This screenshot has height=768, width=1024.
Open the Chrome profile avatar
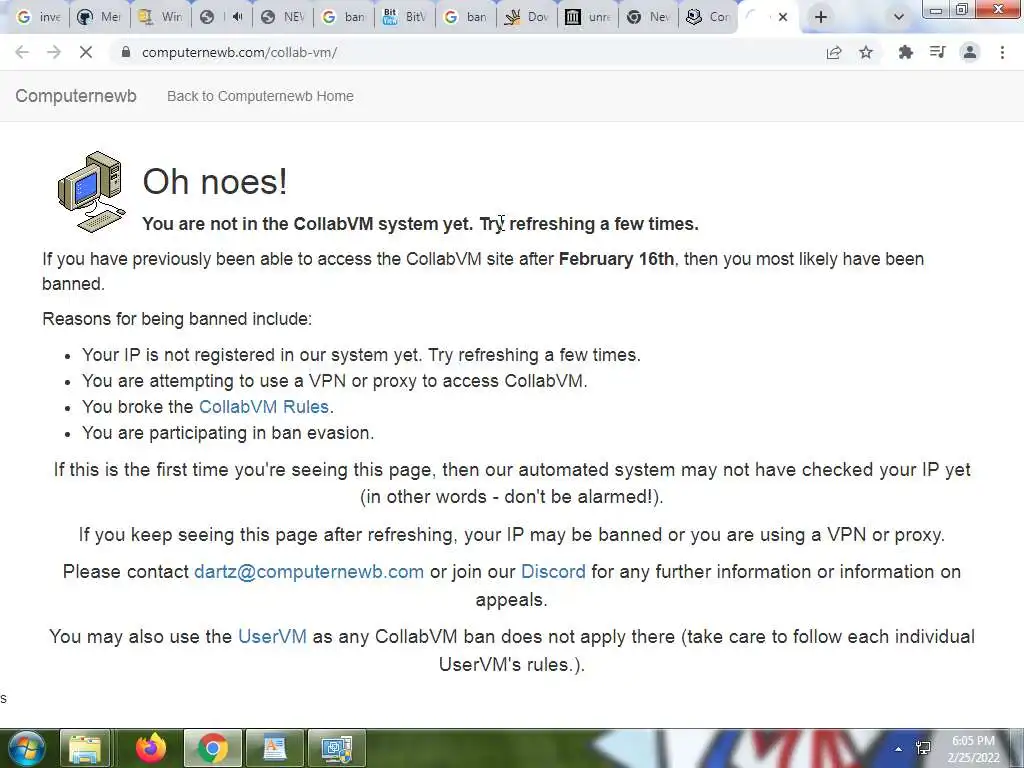970,52
